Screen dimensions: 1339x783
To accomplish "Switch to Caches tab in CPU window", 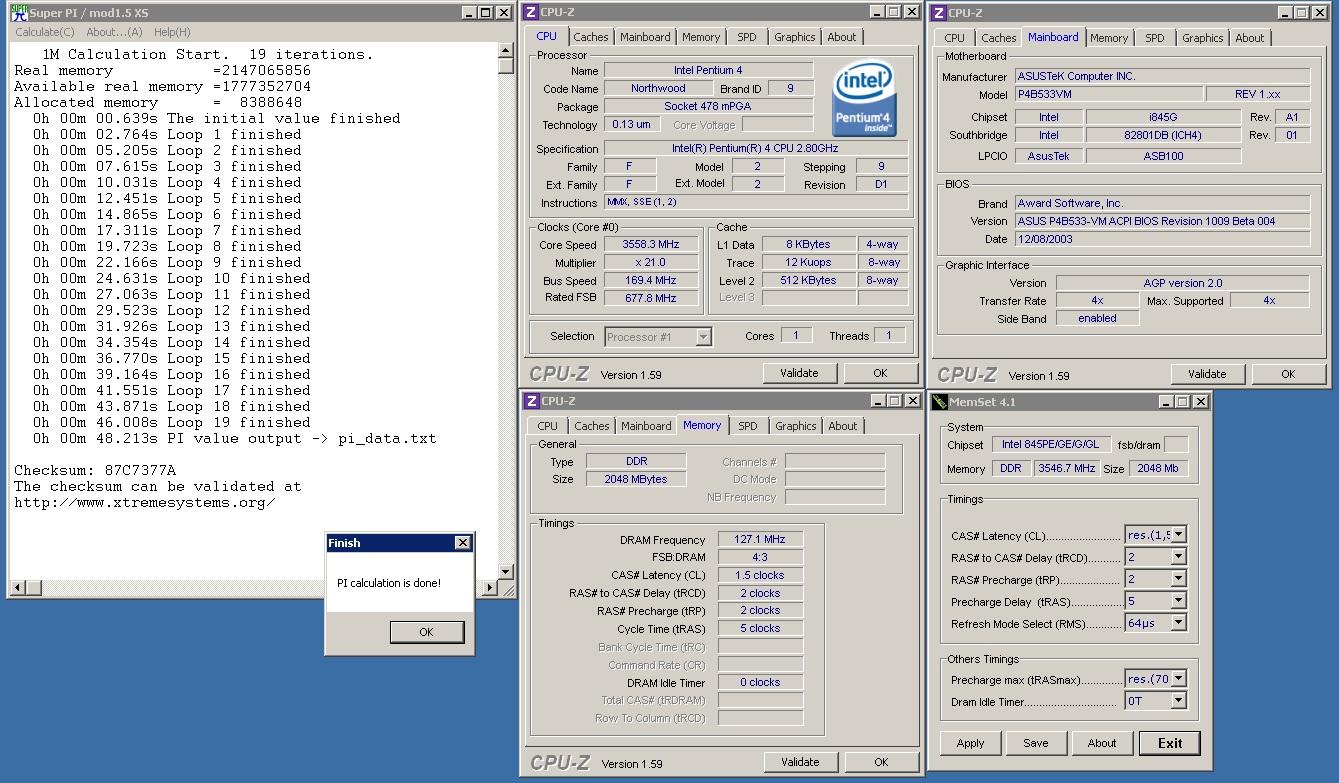I will (590, 37).
